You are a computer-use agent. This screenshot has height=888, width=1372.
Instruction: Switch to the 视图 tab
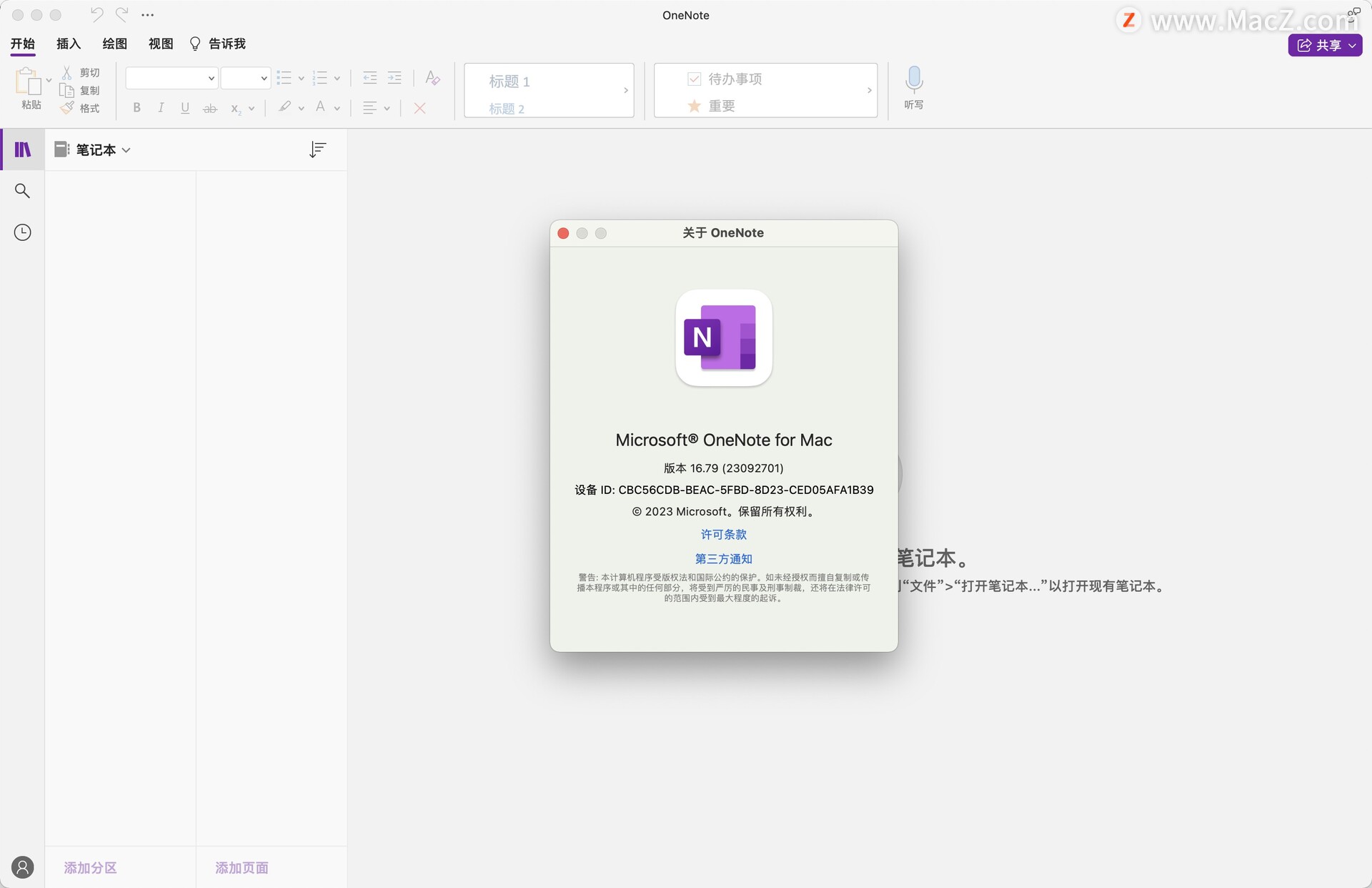(161, 44)
